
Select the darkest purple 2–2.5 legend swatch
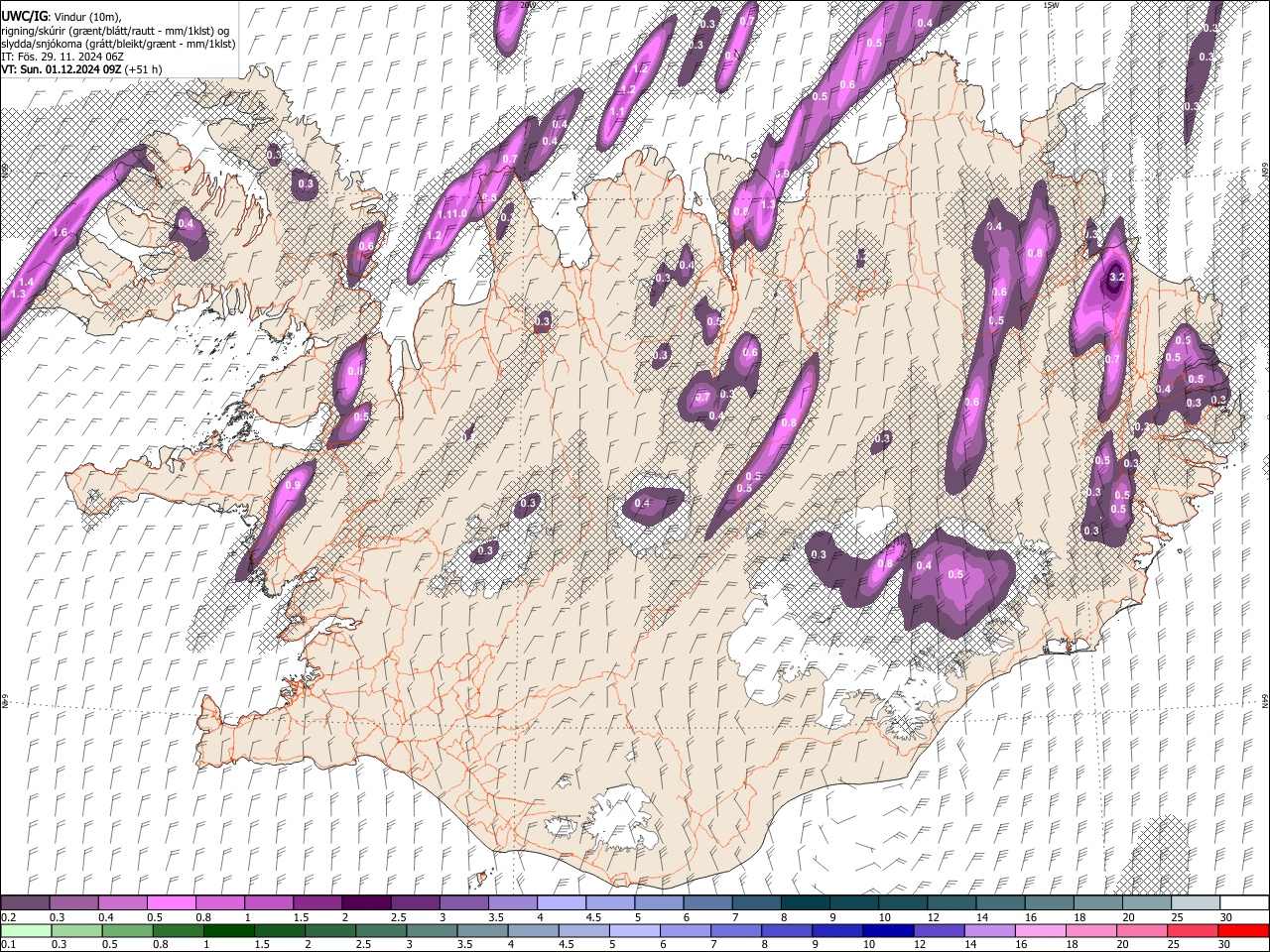[x=366, y=902]
